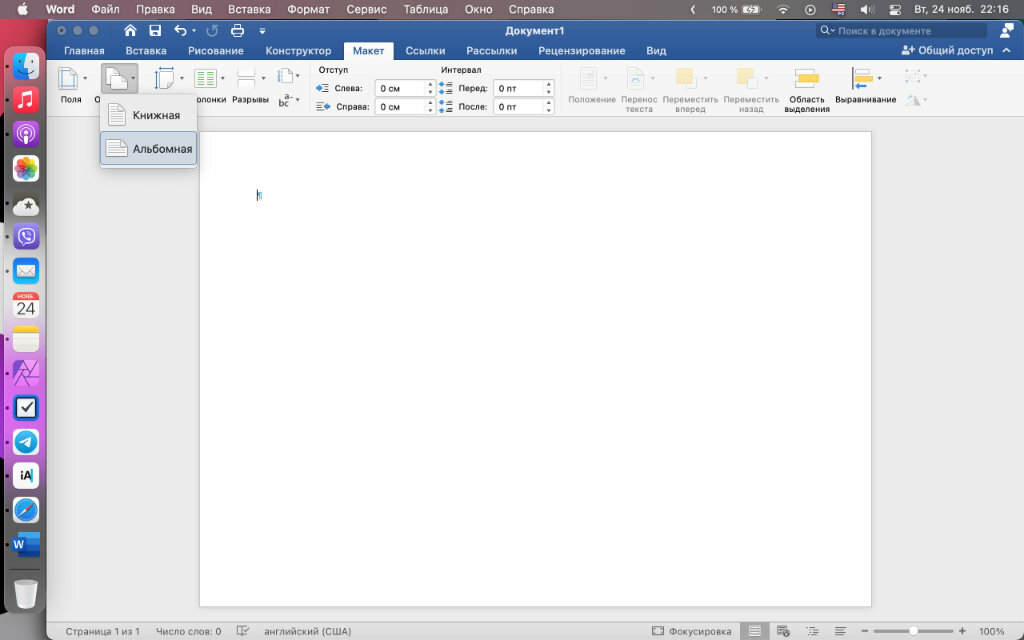Click the Home icon in title bar

tap(130, 31)
